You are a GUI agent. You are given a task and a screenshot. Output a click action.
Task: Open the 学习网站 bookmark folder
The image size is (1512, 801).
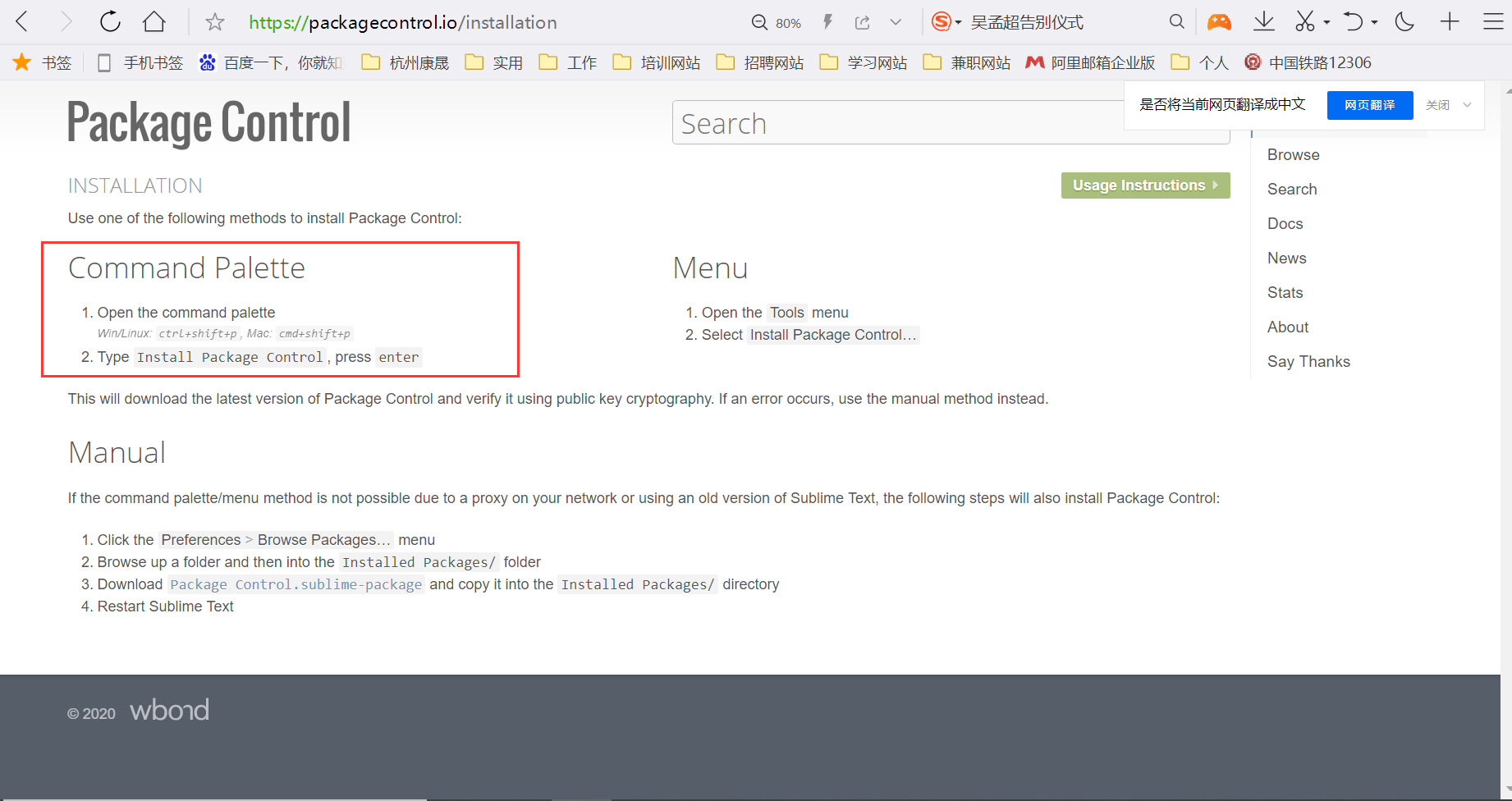click(864, 62)
